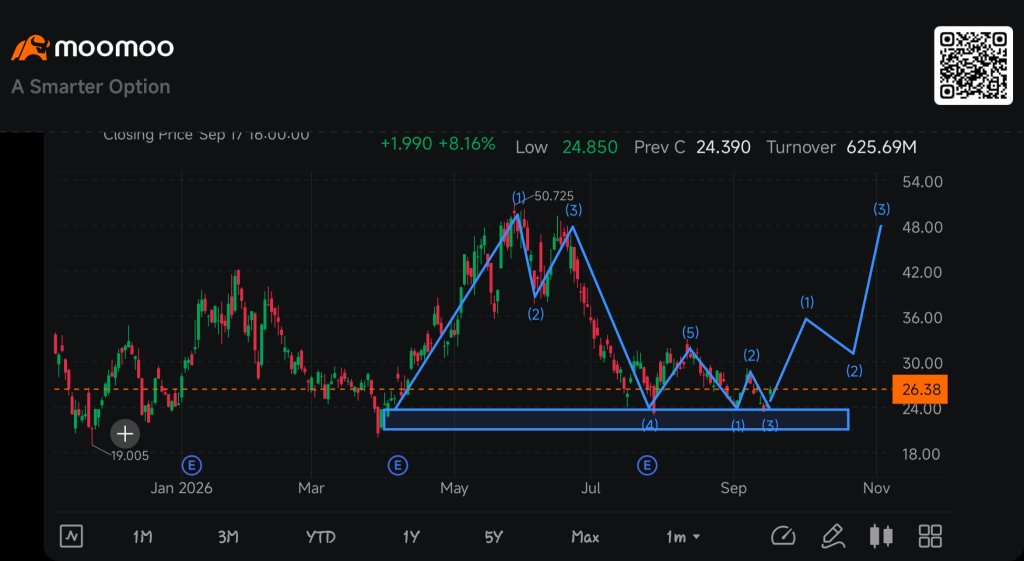Screen dimensions: 1024x561
Task: Tap the 19.005 low price label
Action: (129, 456)
